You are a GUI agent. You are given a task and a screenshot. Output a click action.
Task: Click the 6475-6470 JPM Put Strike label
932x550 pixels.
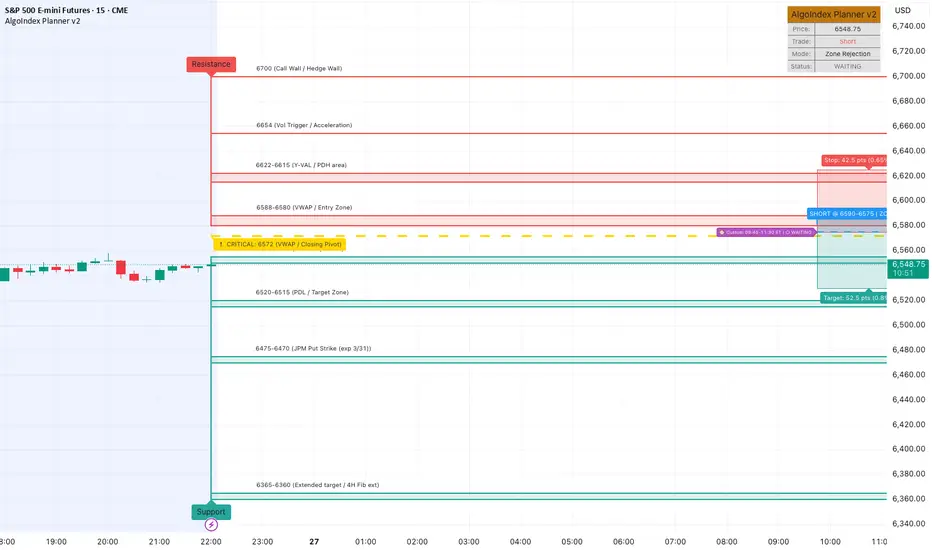(313, 348)
